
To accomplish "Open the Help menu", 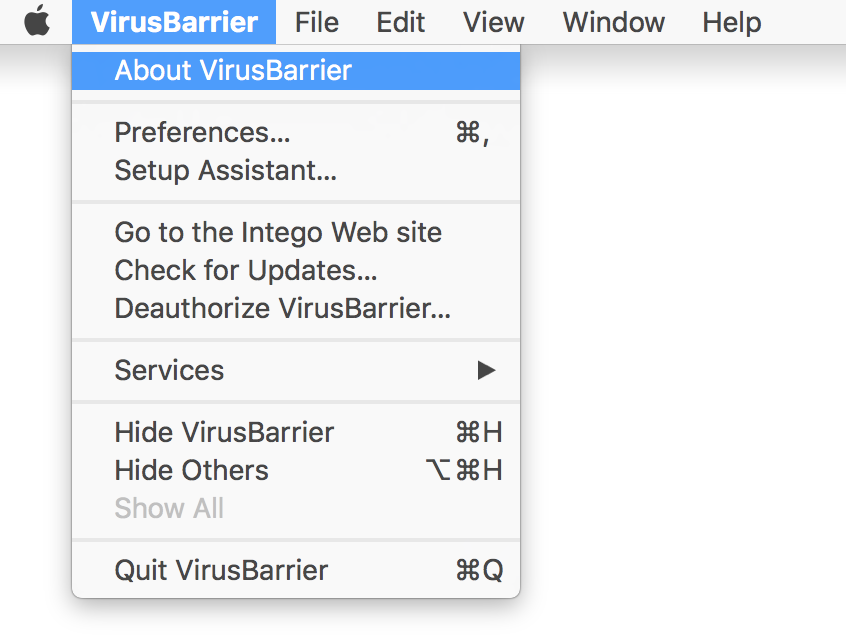I will point(732,22).
